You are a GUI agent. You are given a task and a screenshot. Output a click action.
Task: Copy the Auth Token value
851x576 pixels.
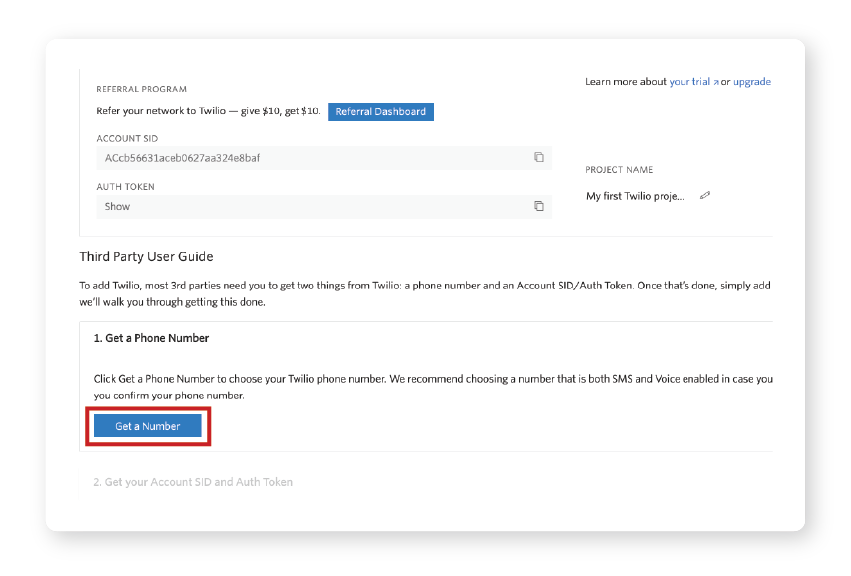pyautogui.click(x=538, y=206)
